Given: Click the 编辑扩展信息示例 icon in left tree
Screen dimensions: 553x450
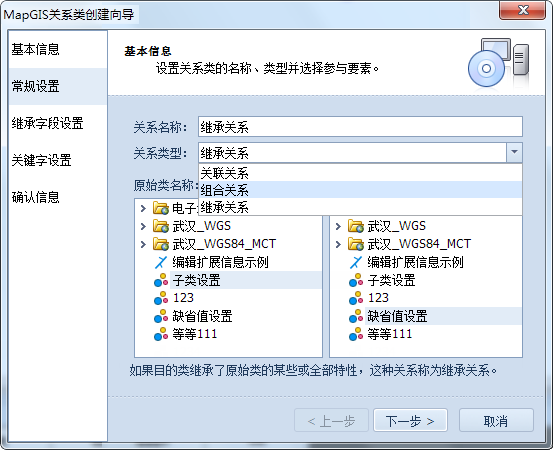Looking at the screenshot, I should pyautogui.click(x=161, y=262).
